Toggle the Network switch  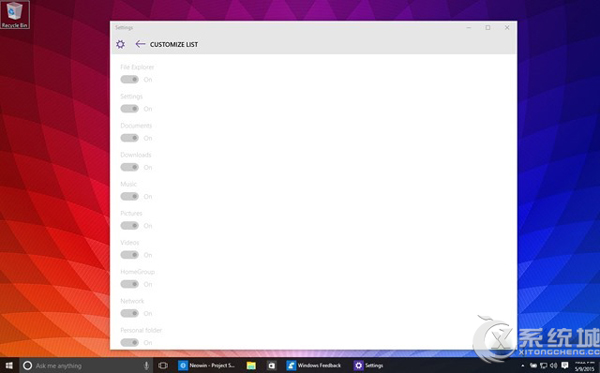point(129,313)
